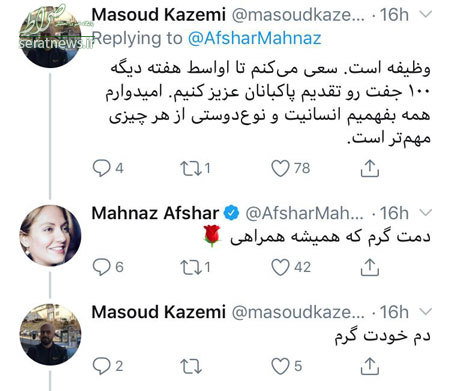Share the last Masoud Kazemi tweet
Image resolution: width=450 pixels, height=391 pixels.
(x=370, y=366)
